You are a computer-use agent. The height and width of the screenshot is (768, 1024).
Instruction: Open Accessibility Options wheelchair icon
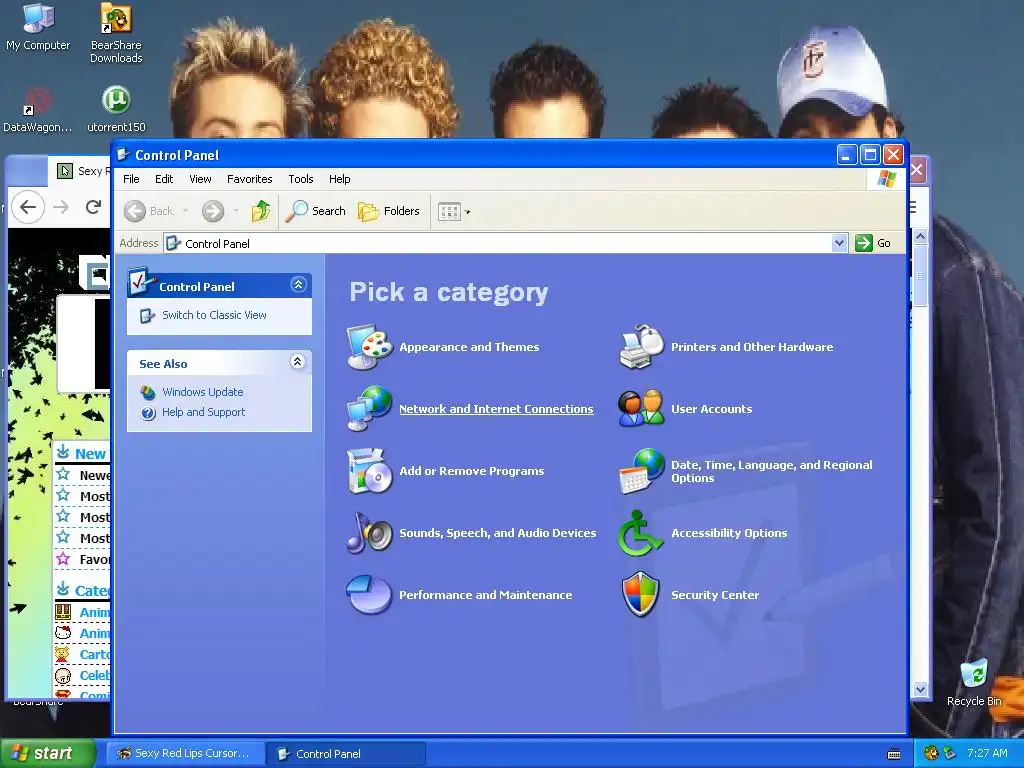click(x=641, y=533)
